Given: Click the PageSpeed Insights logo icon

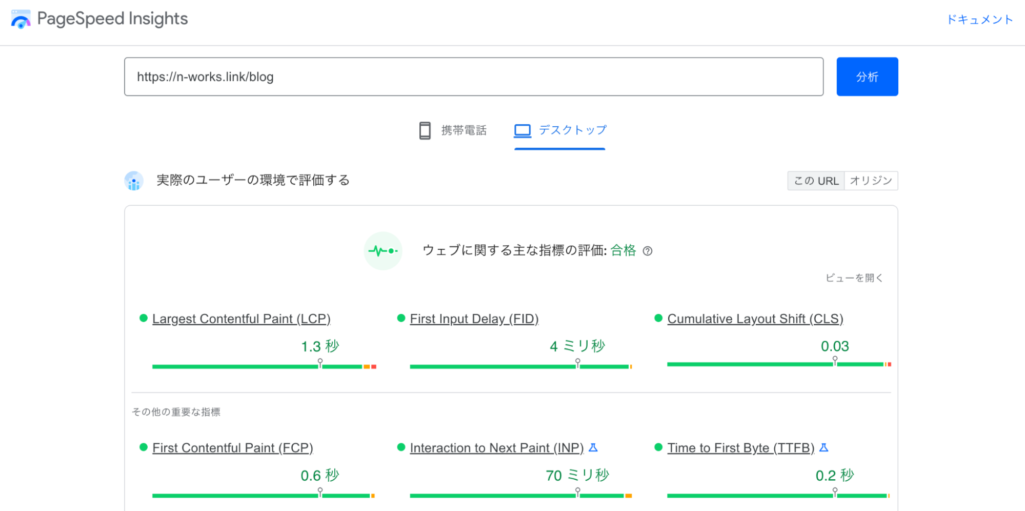Looking at the screenshot, I should (x=21, y=19).
